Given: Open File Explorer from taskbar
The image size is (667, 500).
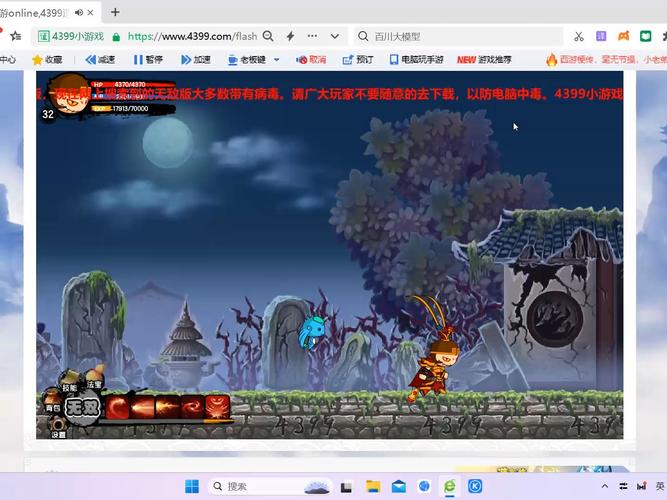Looking at the screenshot, I should pyautogui.click(x=373, y=486).
